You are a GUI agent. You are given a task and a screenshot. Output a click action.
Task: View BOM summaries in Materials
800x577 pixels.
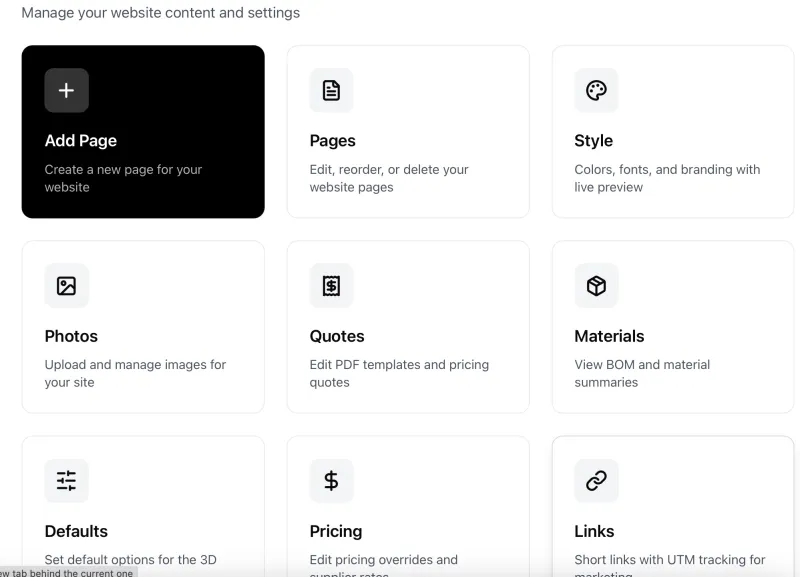672,326
